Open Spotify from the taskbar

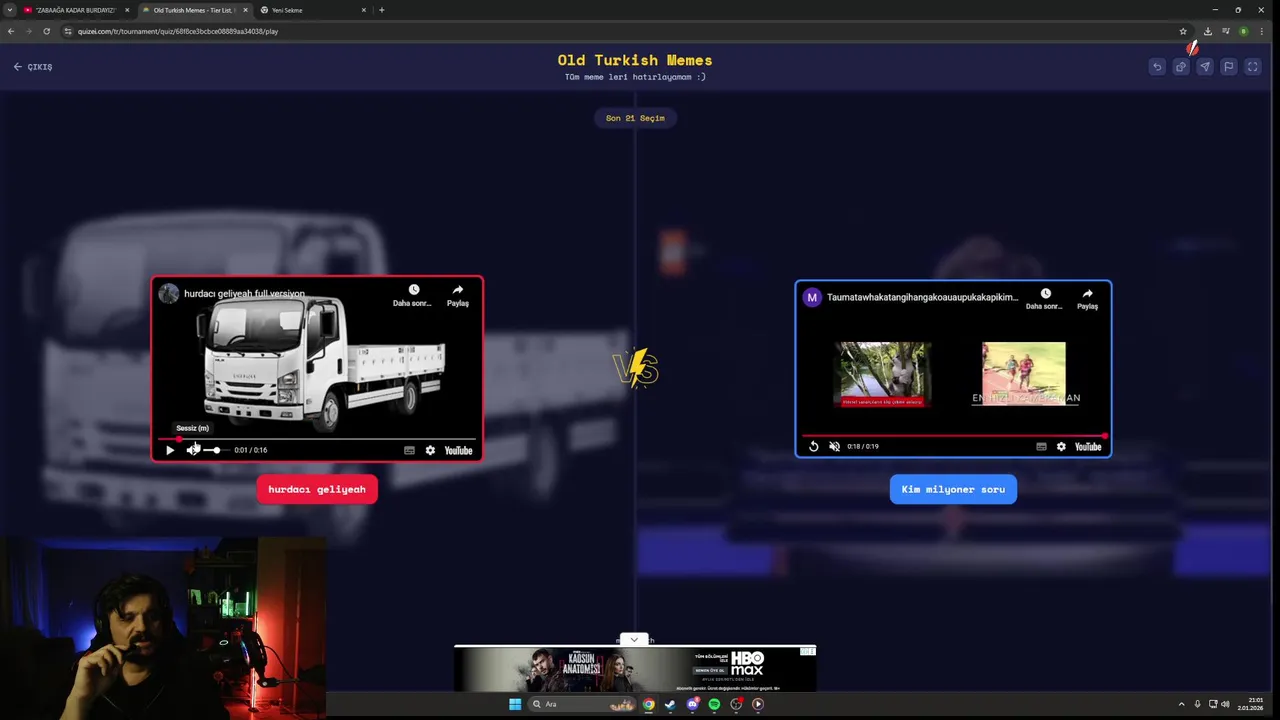tap(714, 704)
